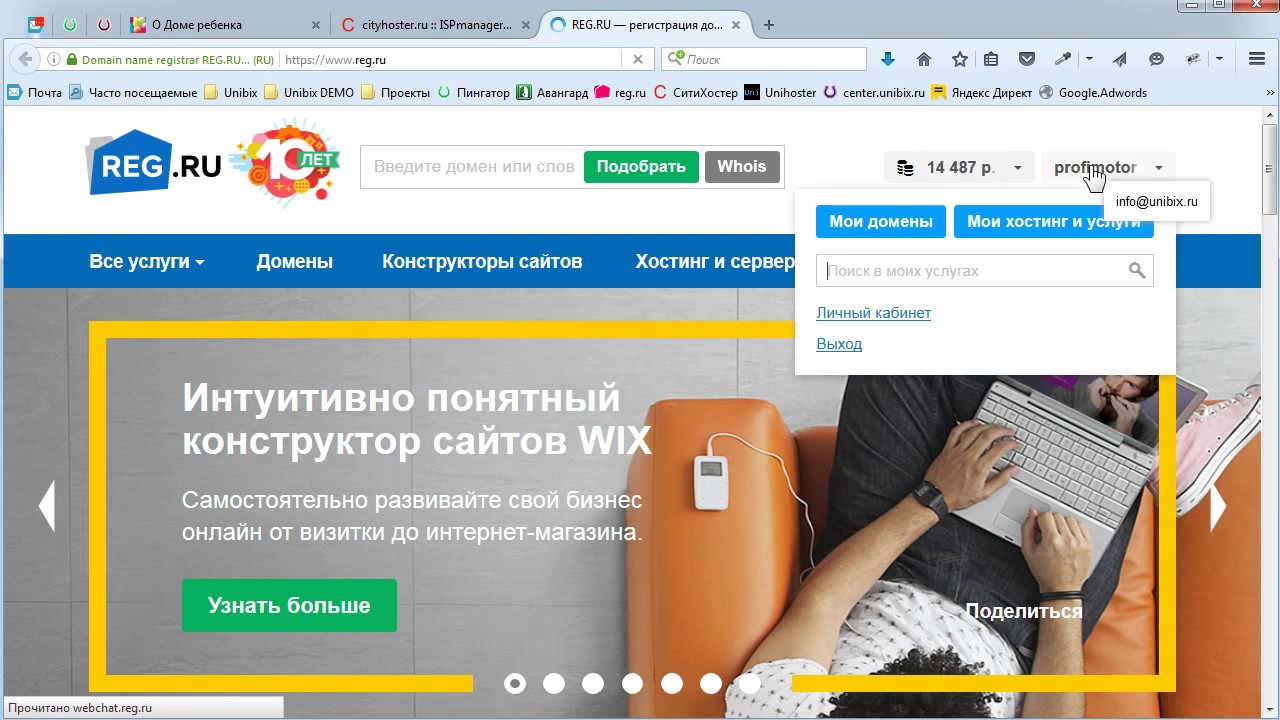The height and width of the screenshot is (720, 1280).
Task: Open downloads arrow in Firefox toolbar
Action: (x=887, y=59)
